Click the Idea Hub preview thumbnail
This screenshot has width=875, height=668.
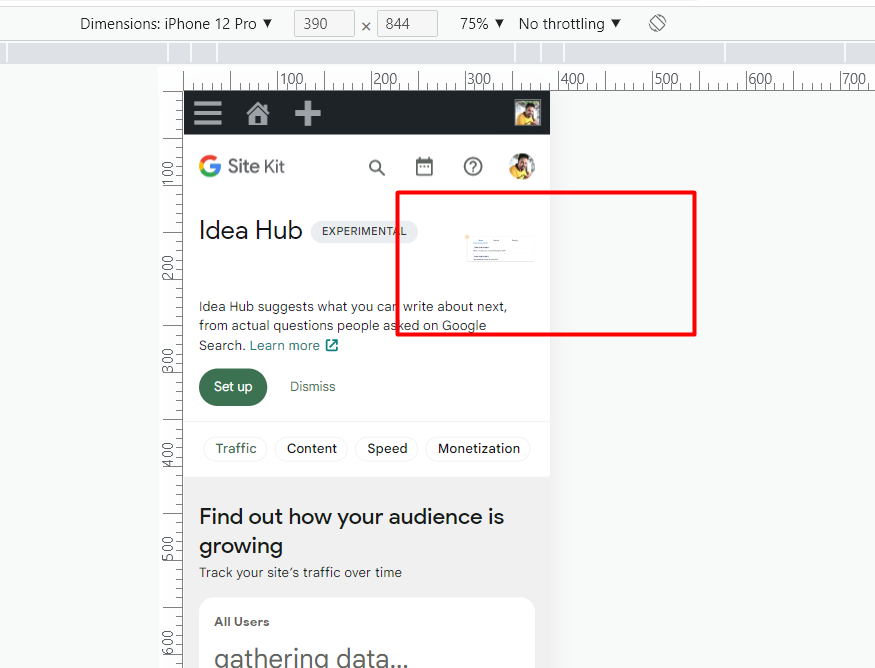coord(500,248)
